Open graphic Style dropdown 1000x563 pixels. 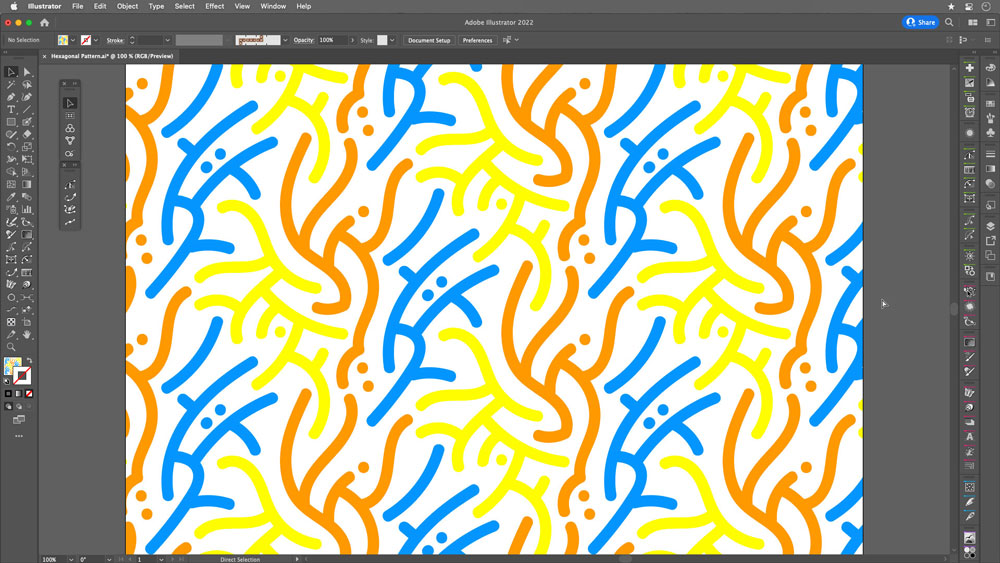pyautogui.click(x=392, y=40)
